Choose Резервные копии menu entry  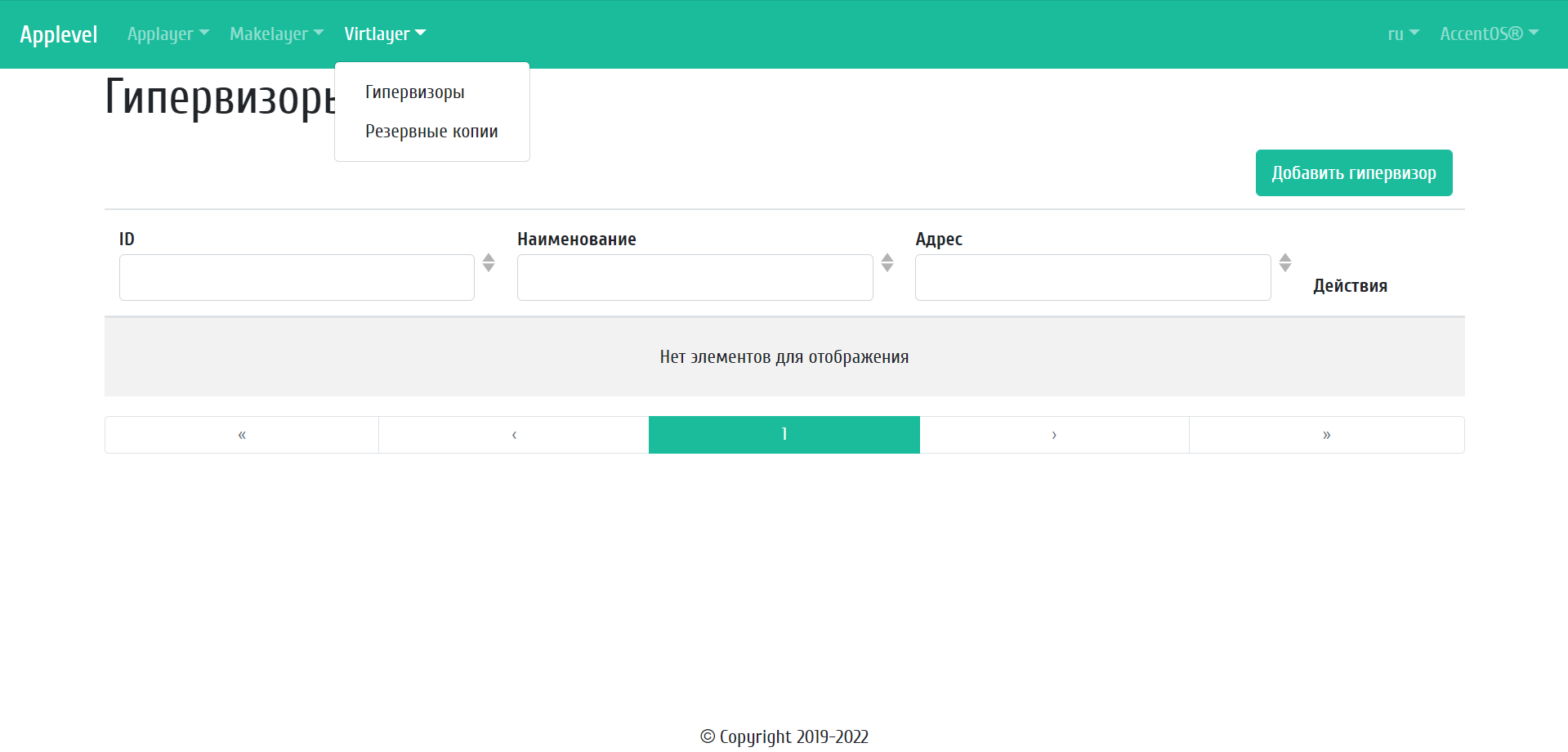pyautogui.click(x=431, y=132)
